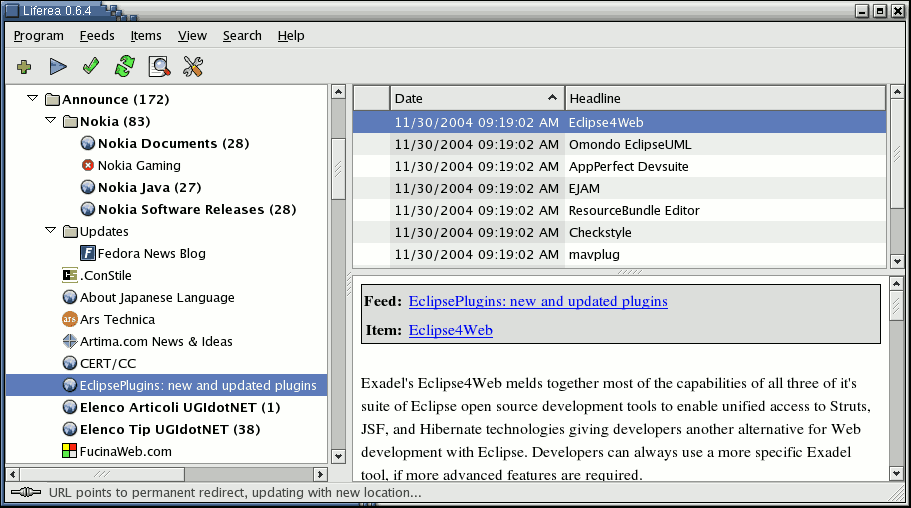911x508 pixels.
Task: Click the Nokia Java globe icon
Action: (88, 187)
